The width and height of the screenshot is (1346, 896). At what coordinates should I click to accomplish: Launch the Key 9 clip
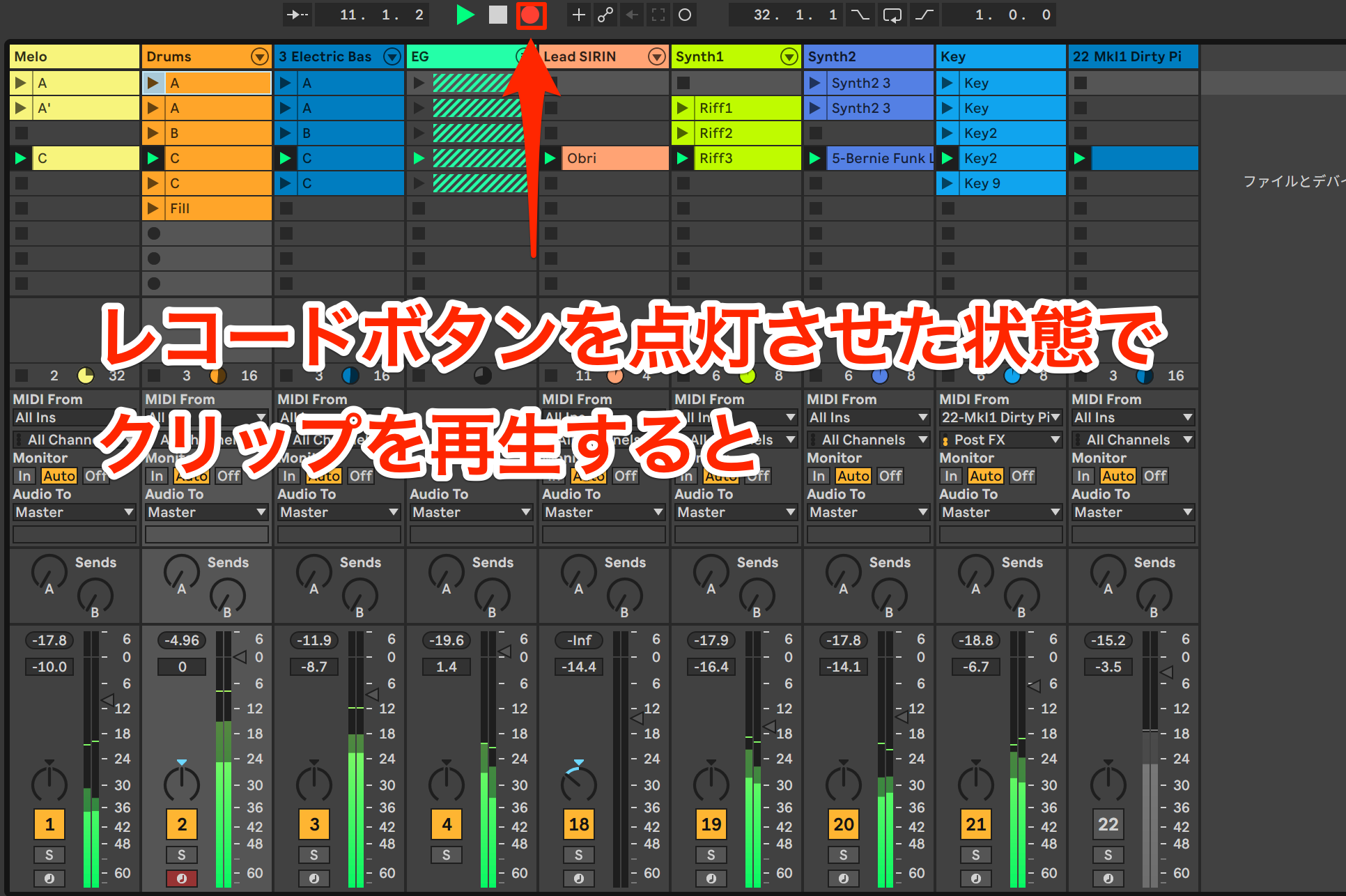click(x=947, y=183)
